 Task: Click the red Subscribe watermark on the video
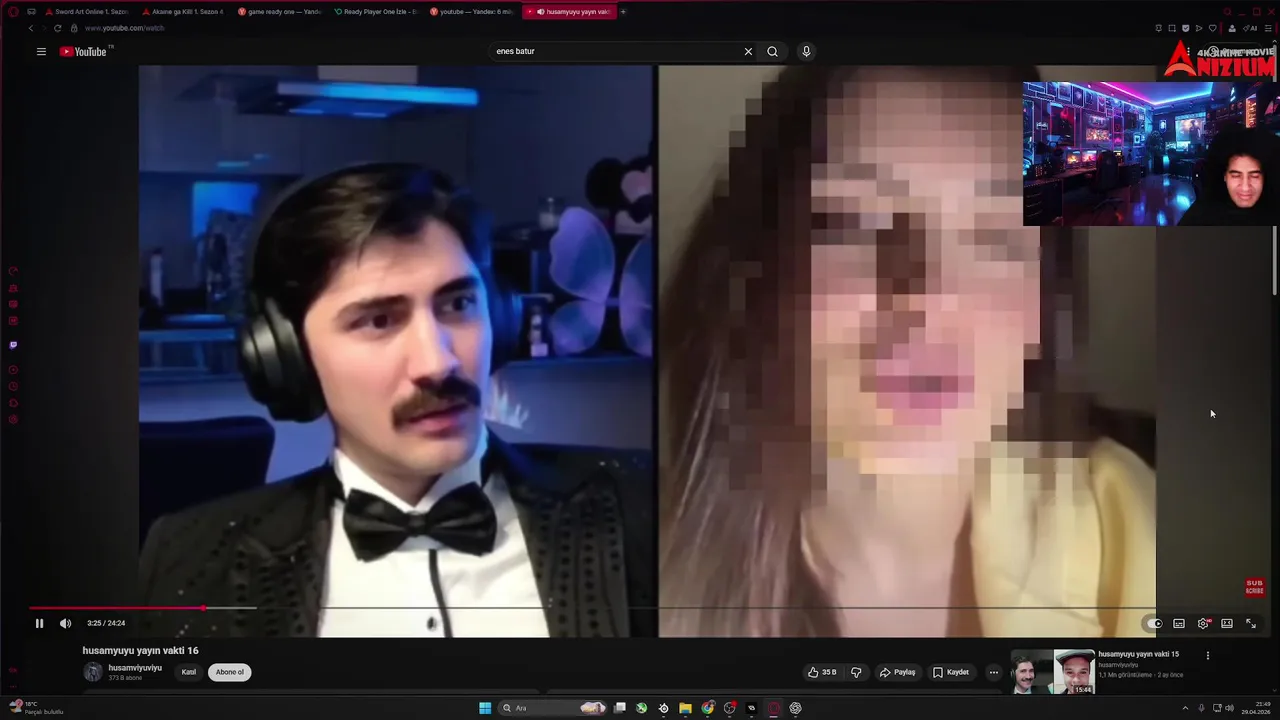[1254, 587]
